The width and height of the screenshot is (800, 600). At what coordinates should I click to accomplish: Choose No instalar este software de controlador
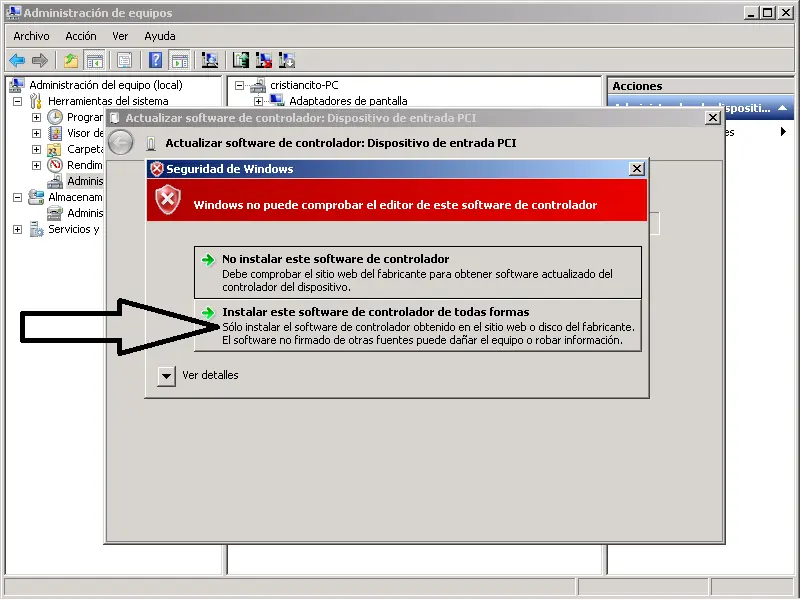click(x=417, y=272)
